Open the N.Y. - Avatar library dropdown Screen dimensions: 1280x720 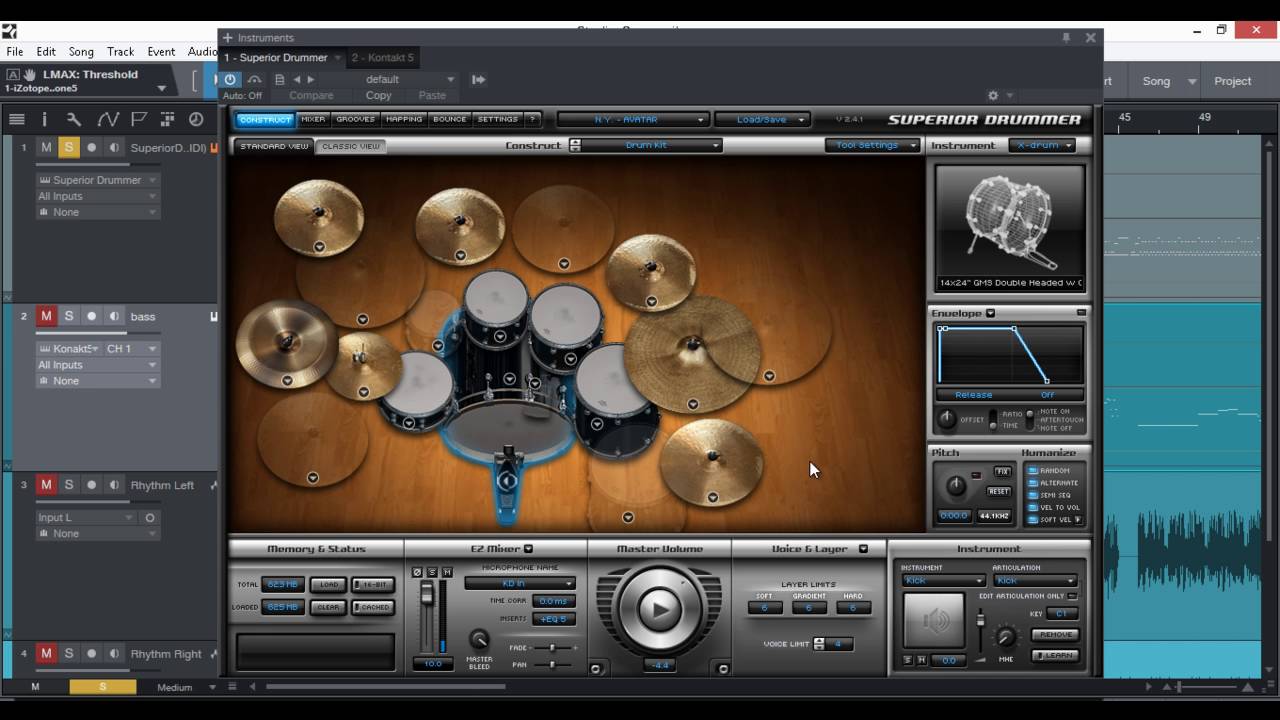coord(632,119)
